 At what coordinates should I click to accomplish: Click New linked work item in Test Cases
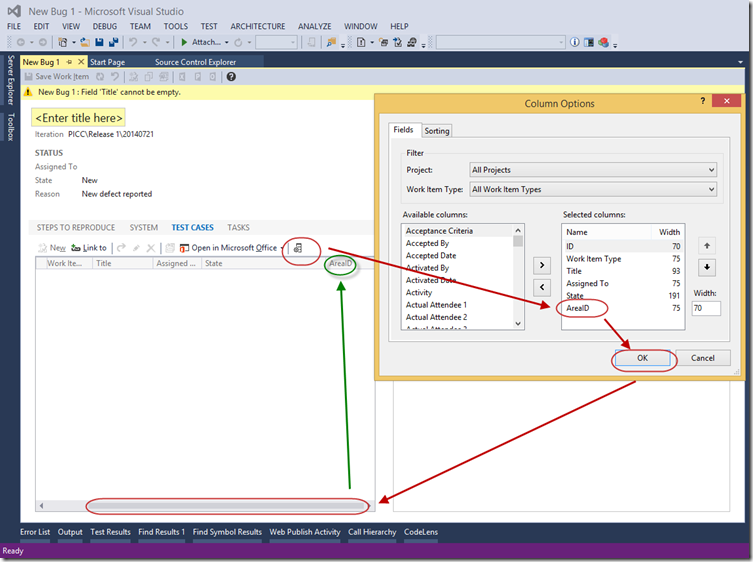(52, 248)
